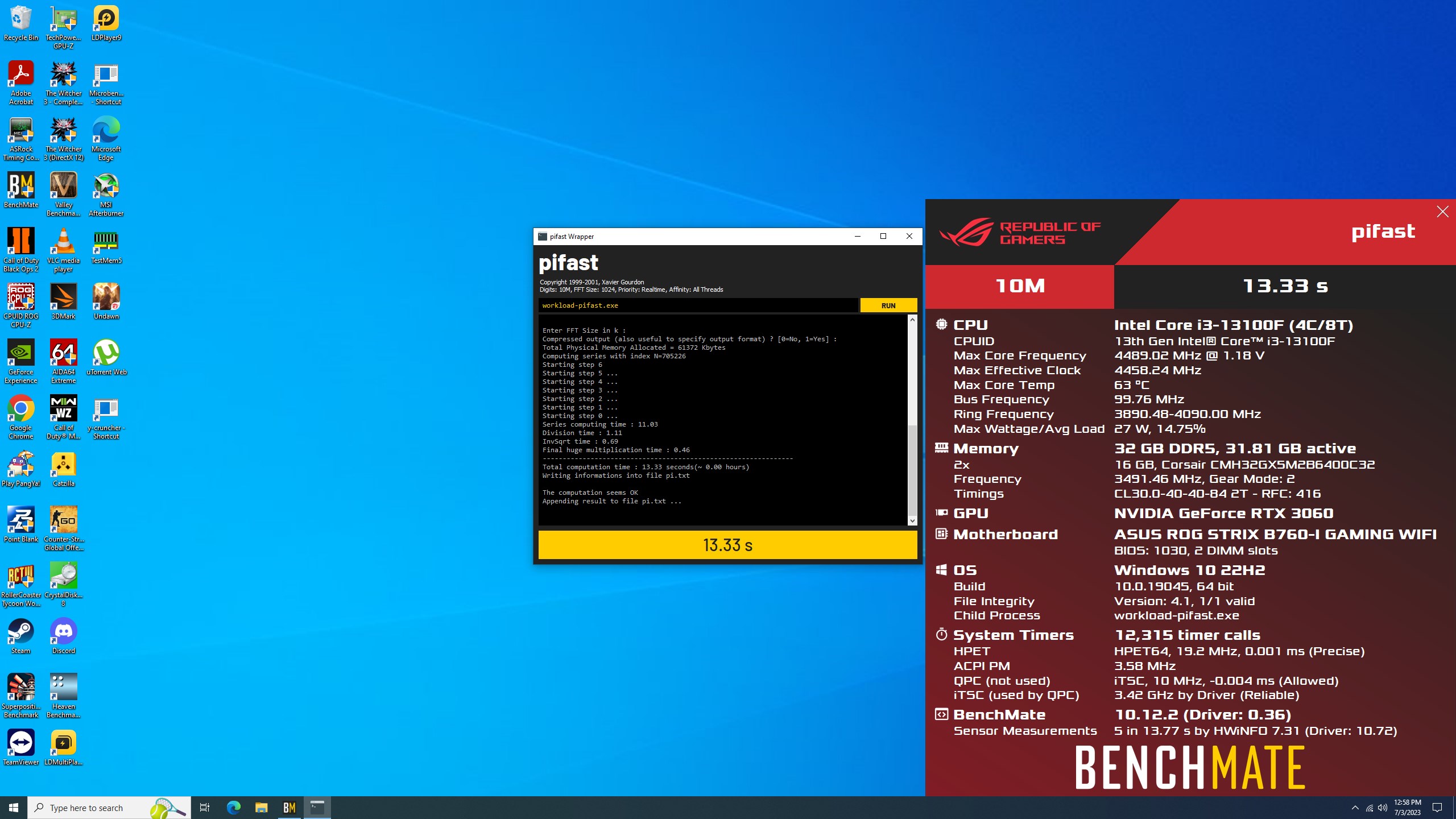
Task: Switch to BenchMate taskbar button
Action: (x=289, y=808)
